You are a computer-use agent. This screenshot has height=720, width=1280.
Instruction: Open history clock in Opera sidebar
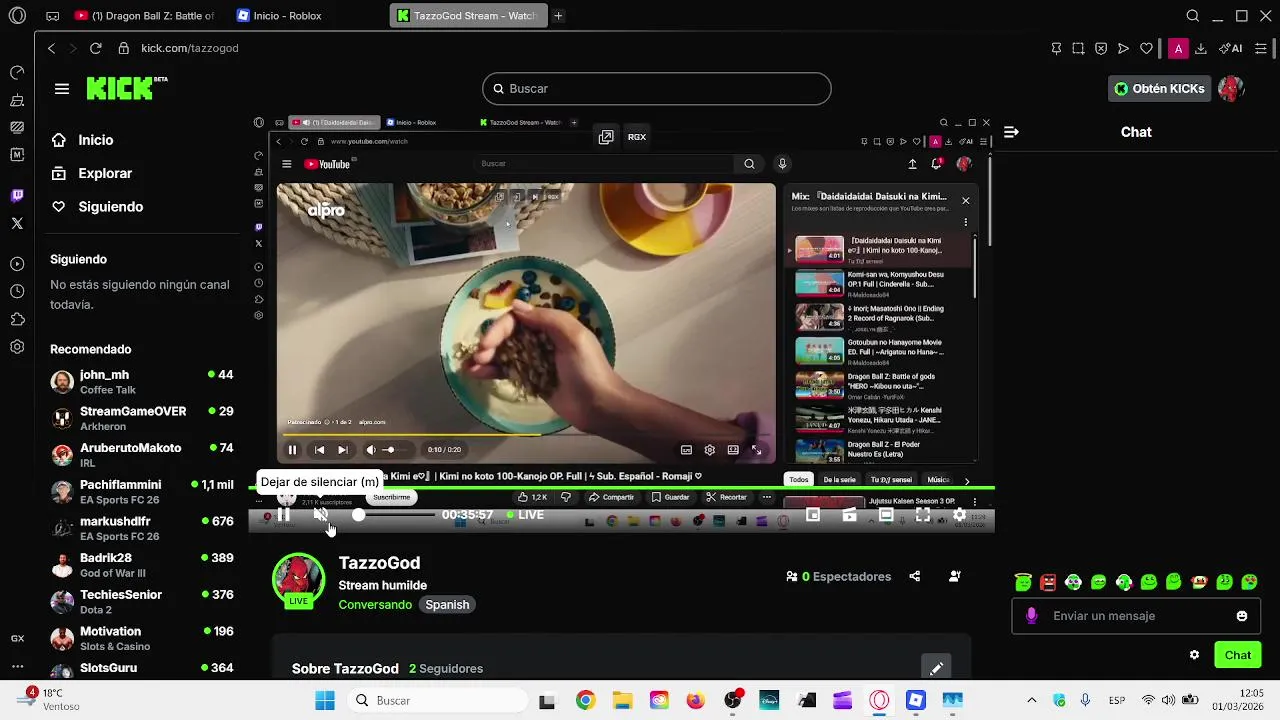pyautogui.click(x=17, y=292)
